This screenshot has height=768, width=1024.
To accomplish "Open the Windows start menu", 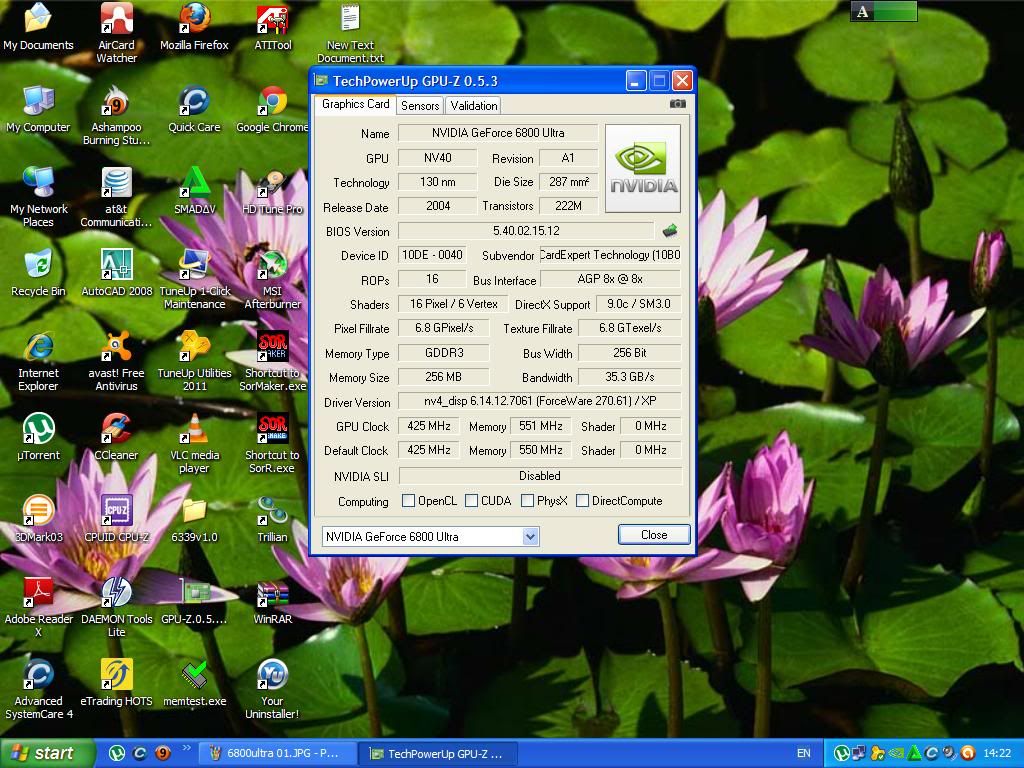I will pyautogui.click(x=47, y=754).
